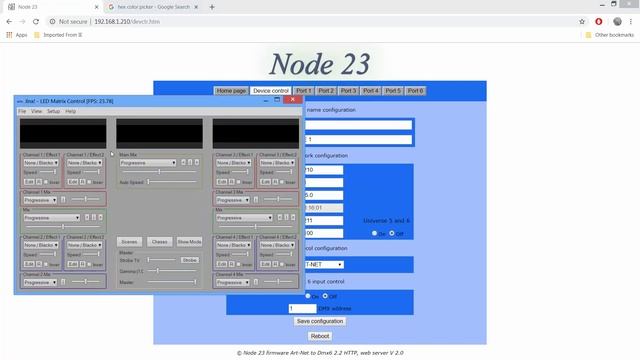Click the Strobe Time slider

(162, 260)
